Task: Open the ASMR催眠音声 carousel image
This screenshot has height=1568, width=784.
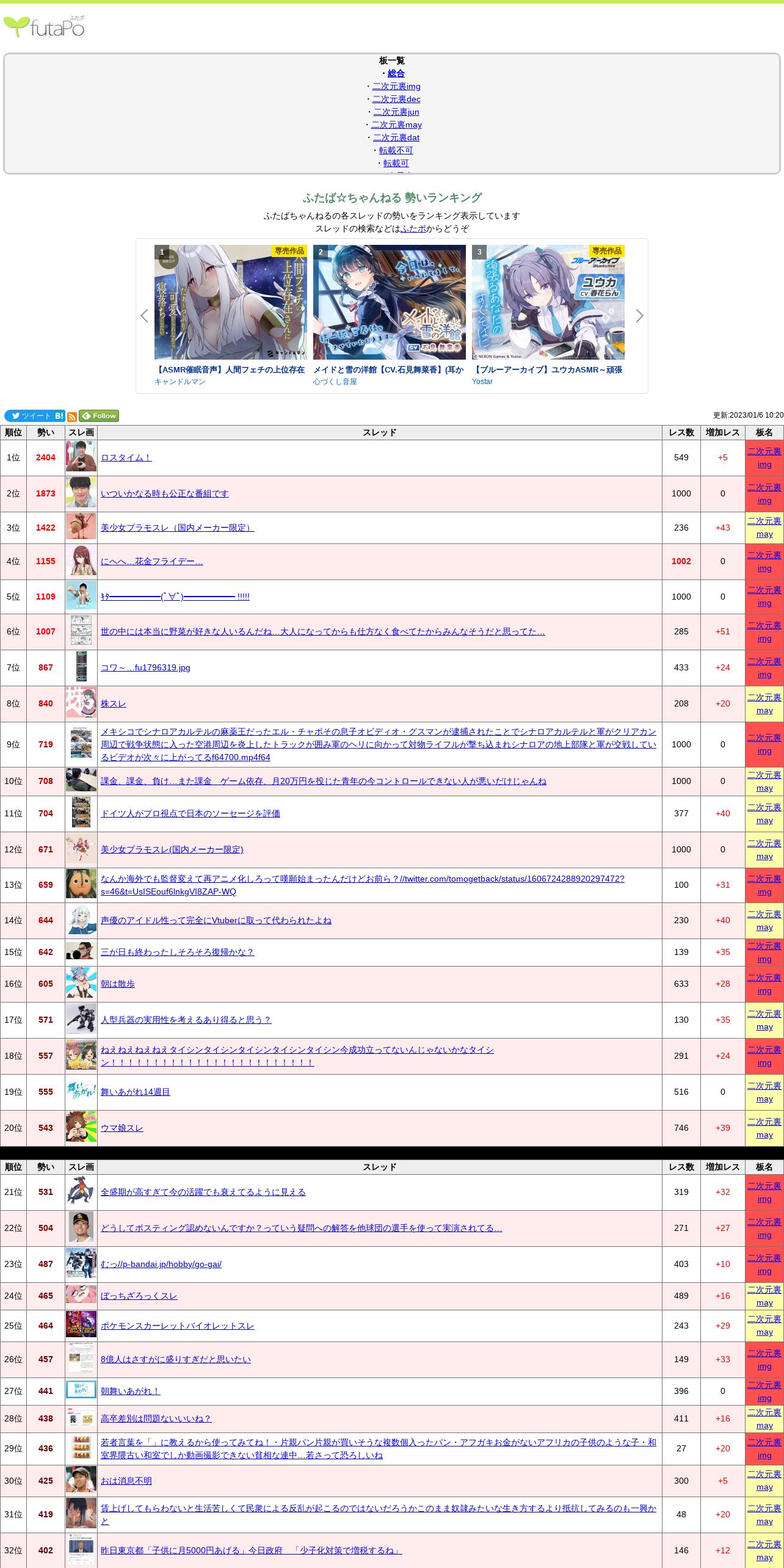Action: [231, 302]
